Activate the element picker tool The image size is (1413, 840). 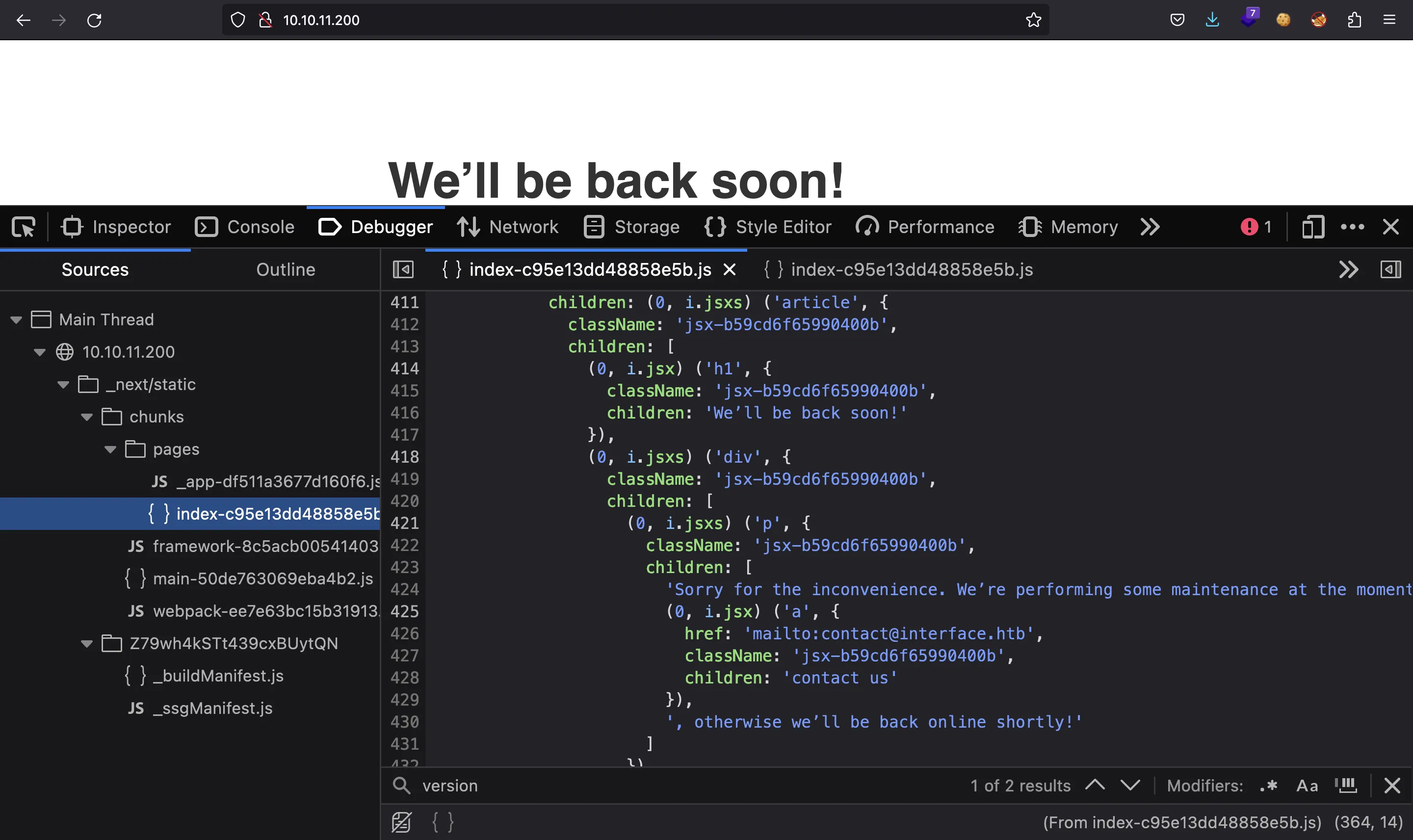(x=23, y=227)
